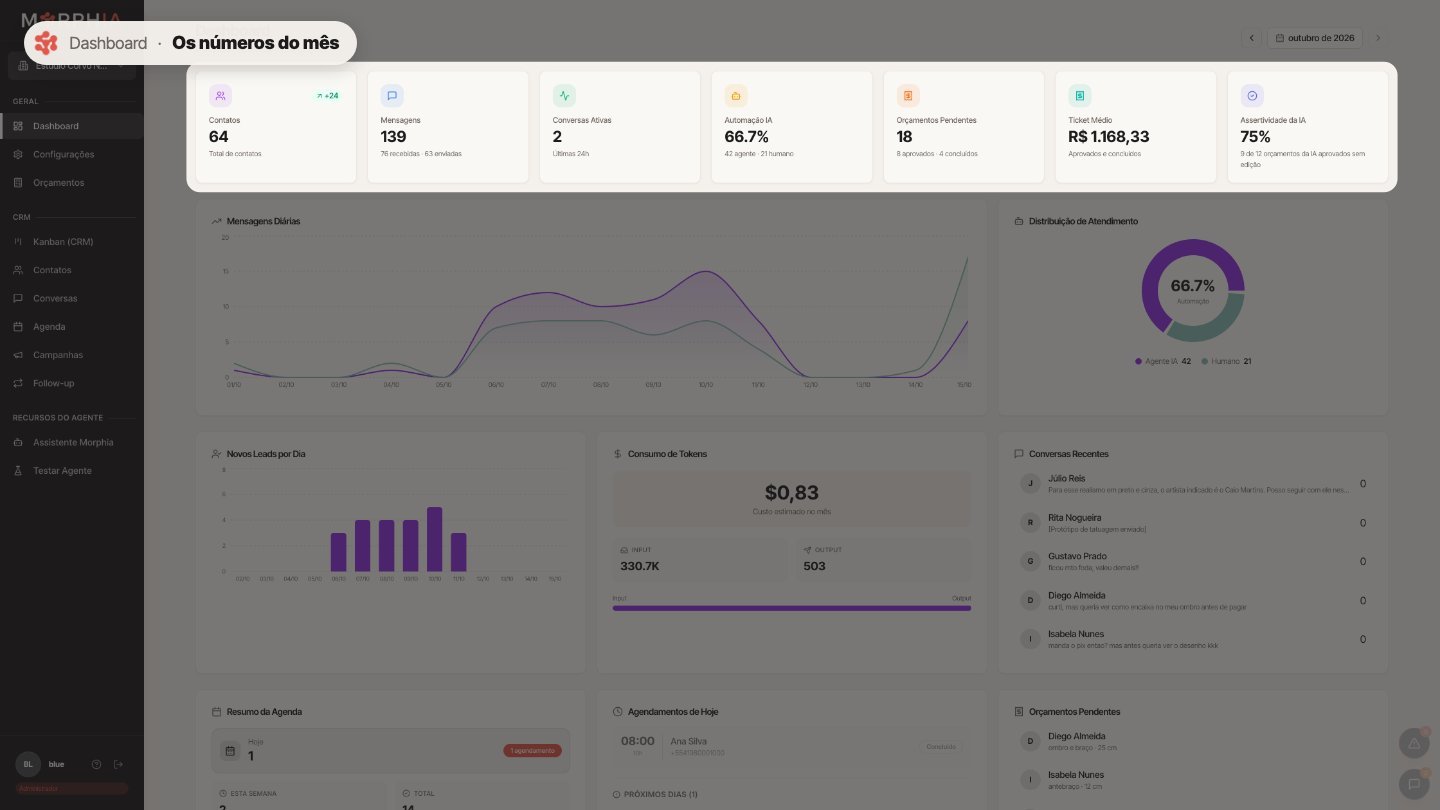The width and height of the screenshot is (1440, 810).
Task: Open Isabela Nunes antebraço pending quote
Action: tap(1193, 779)
